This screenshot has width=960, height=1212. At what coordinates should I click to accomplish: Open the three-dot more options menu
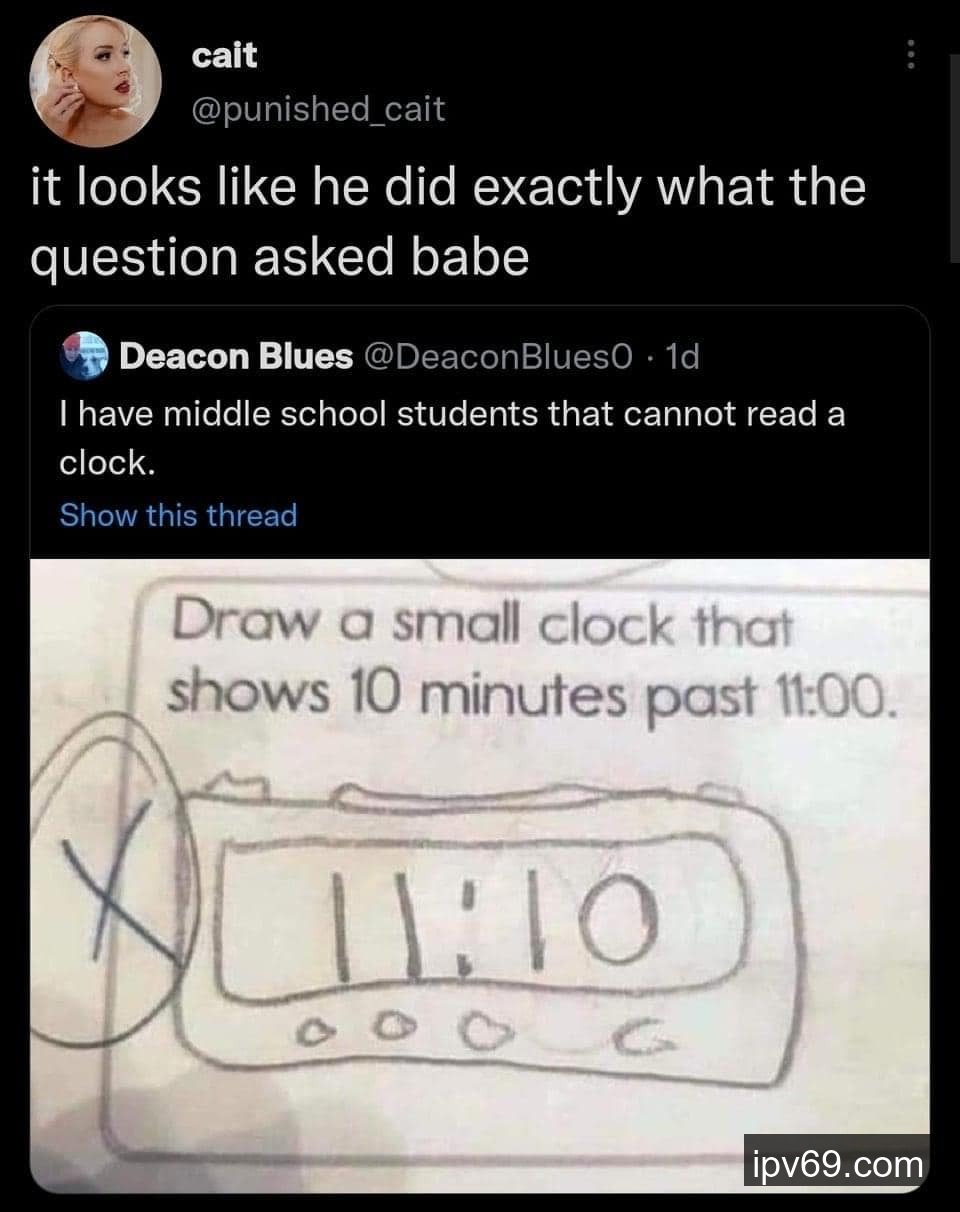click(x=910, y=54)
